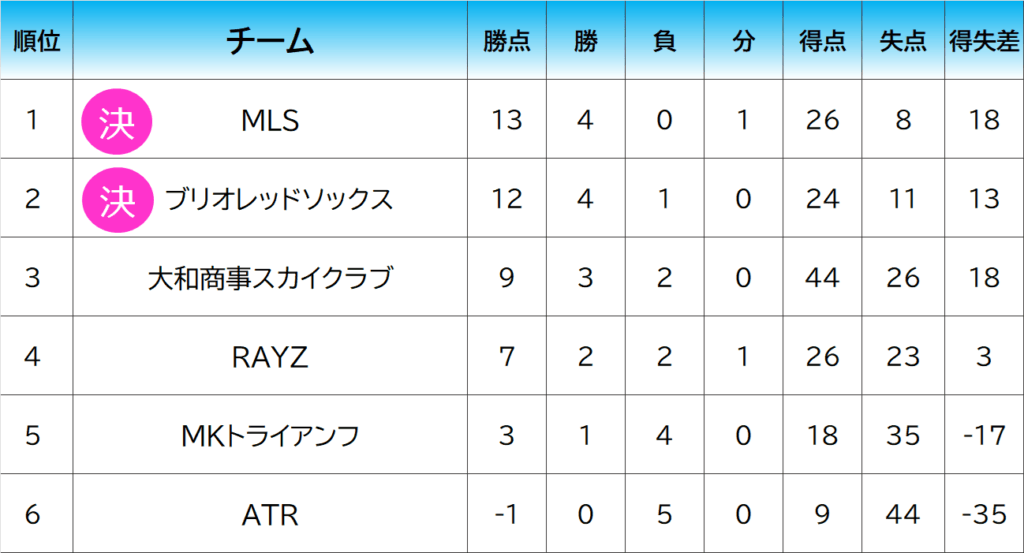
Task: Click the 順位 column header
Action: [37, 41]
